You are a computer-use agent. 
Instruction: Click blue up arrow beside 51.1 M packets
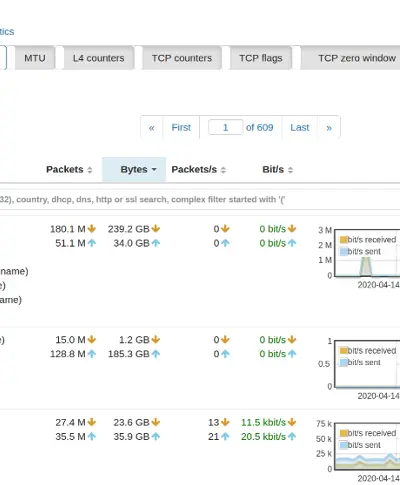(92, 243)
